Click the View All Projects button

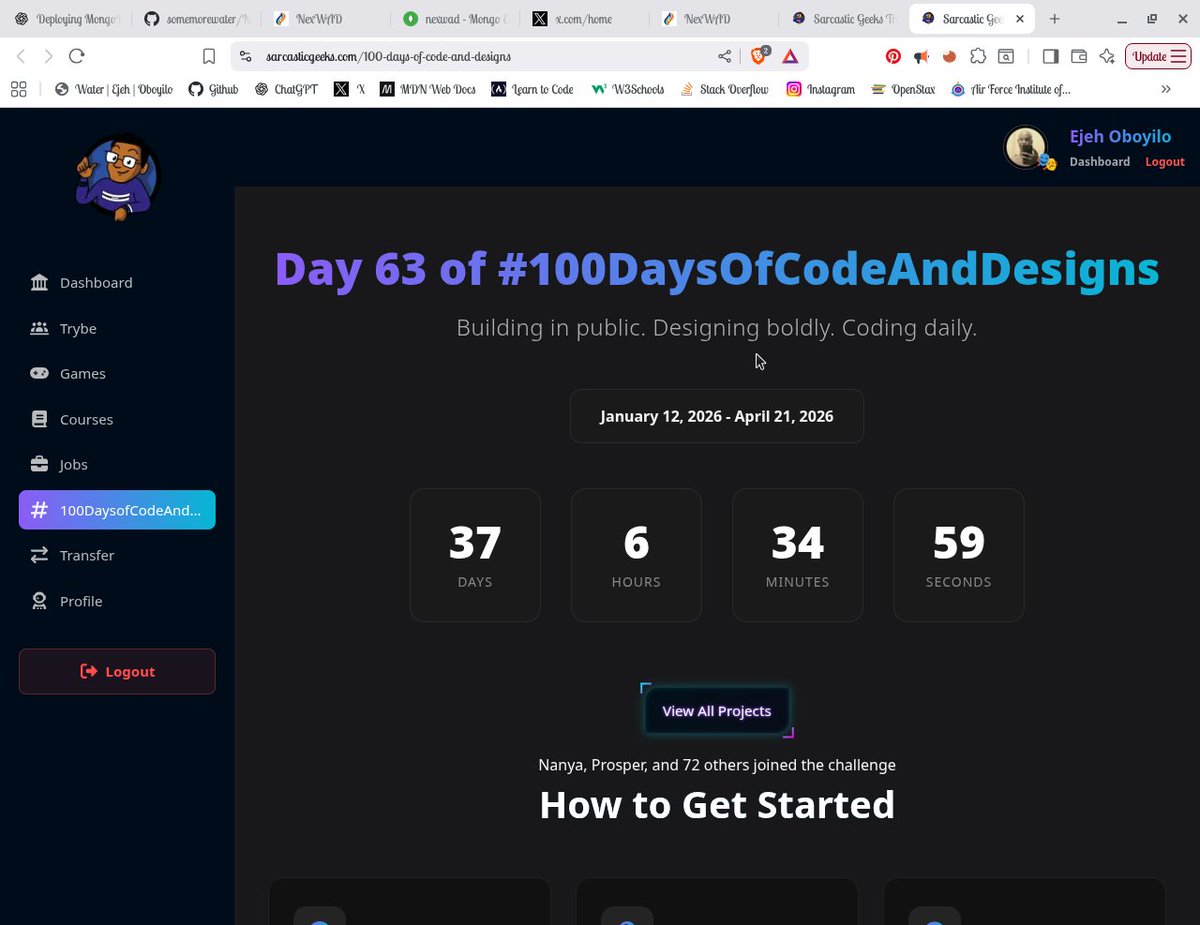(x=717, y=711)
